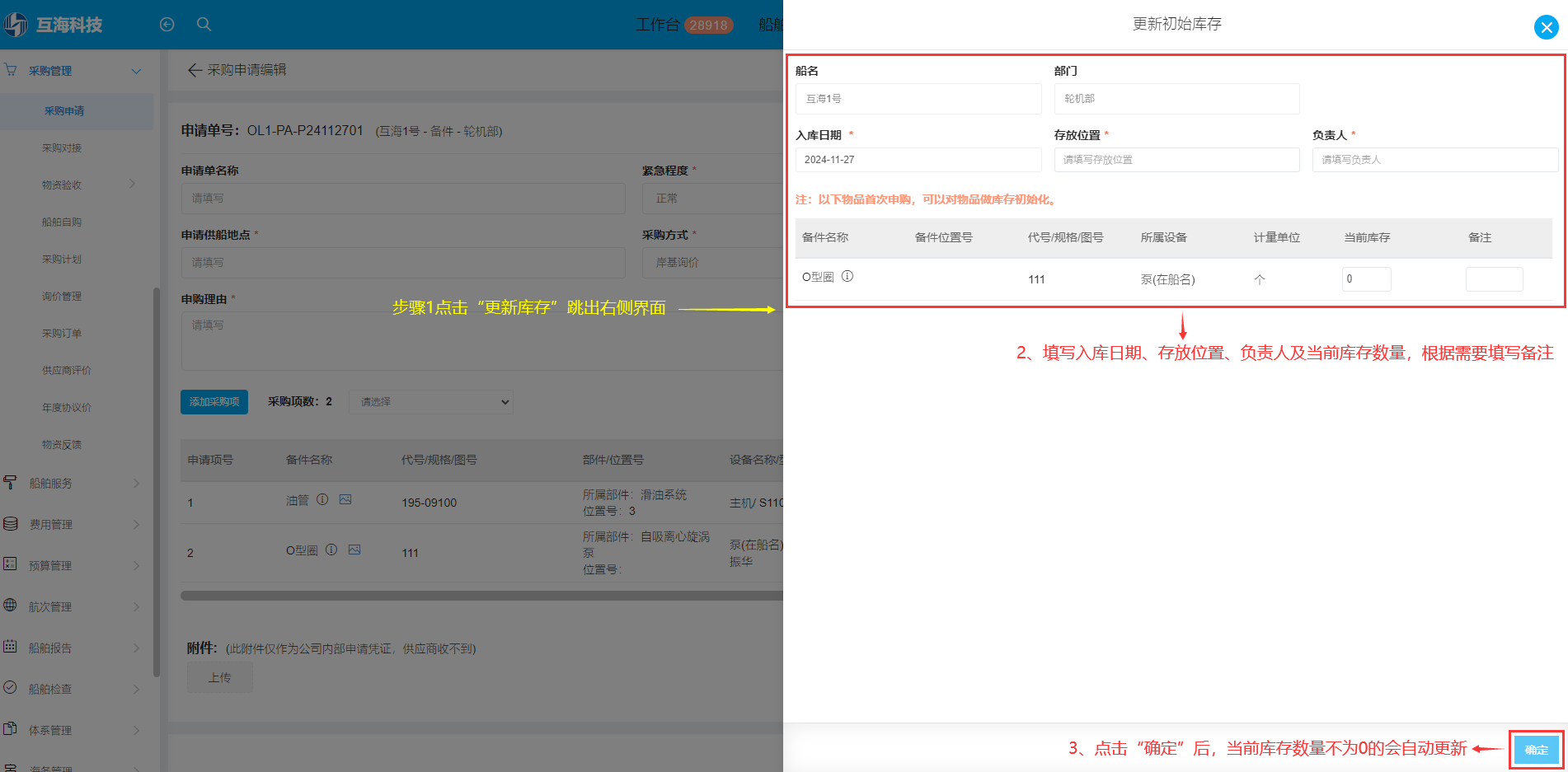Click the 负责人 input field
Viewport: 1568px width, 772px height.
1435,160
